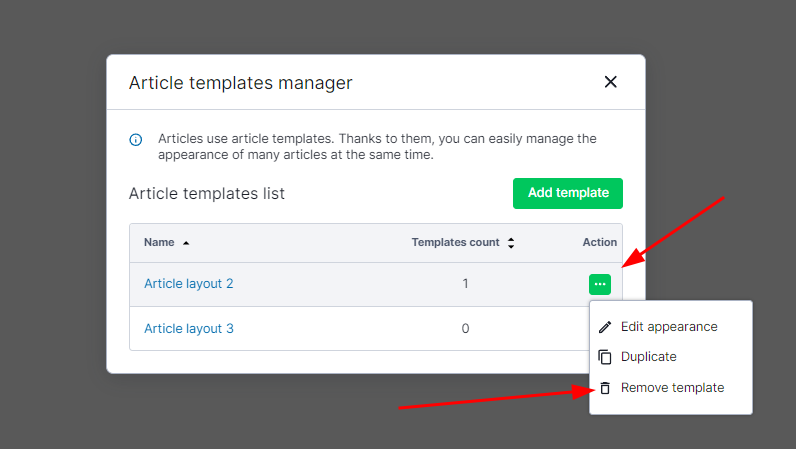Click the Name column header

[159, 242]
